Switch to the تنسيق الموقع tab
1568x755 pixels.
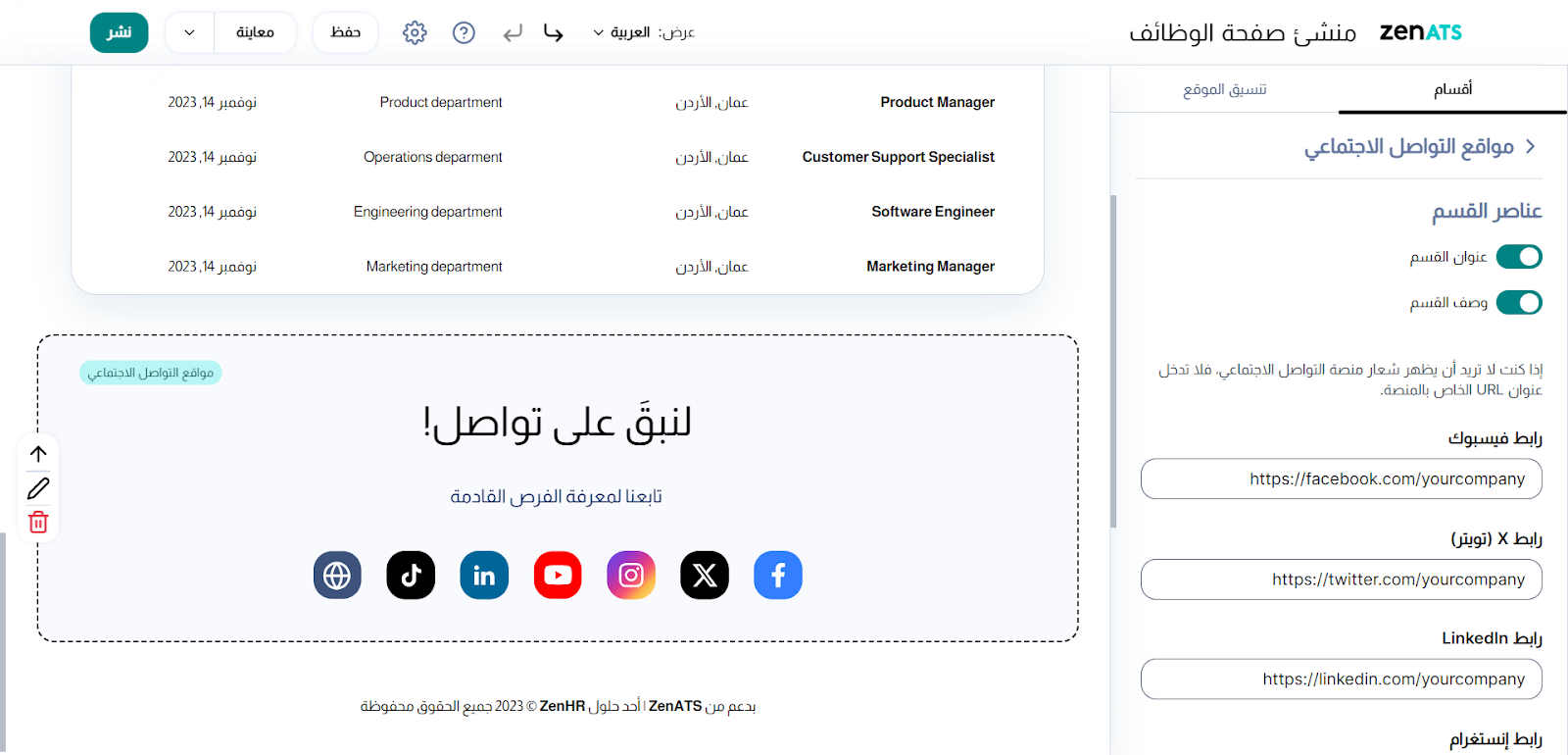click(1224, 89)
